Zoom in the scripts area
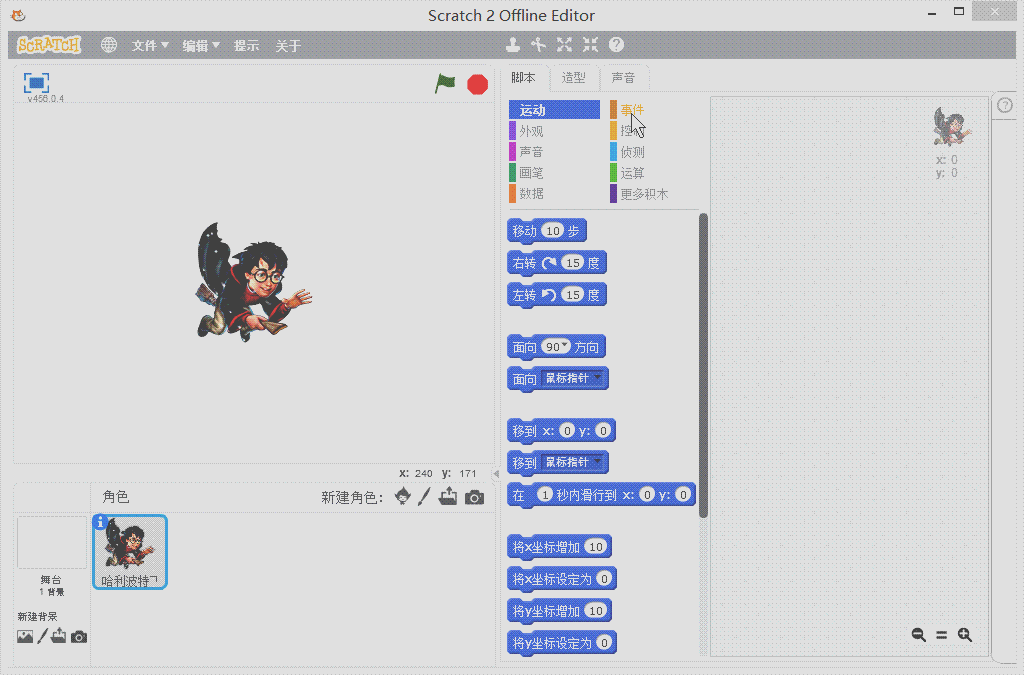 point(965,635)
